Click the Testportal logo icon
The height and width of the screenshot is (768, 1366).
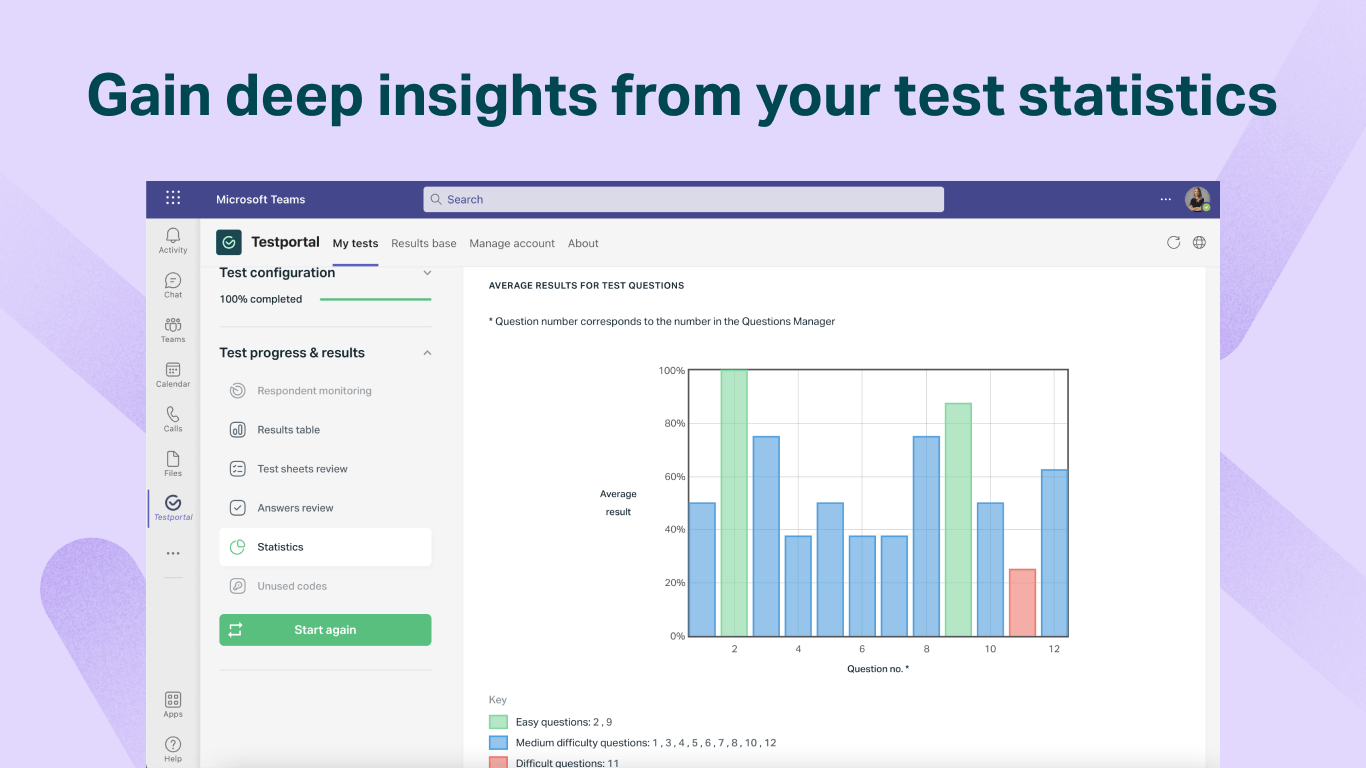click(x=229, y=242)
